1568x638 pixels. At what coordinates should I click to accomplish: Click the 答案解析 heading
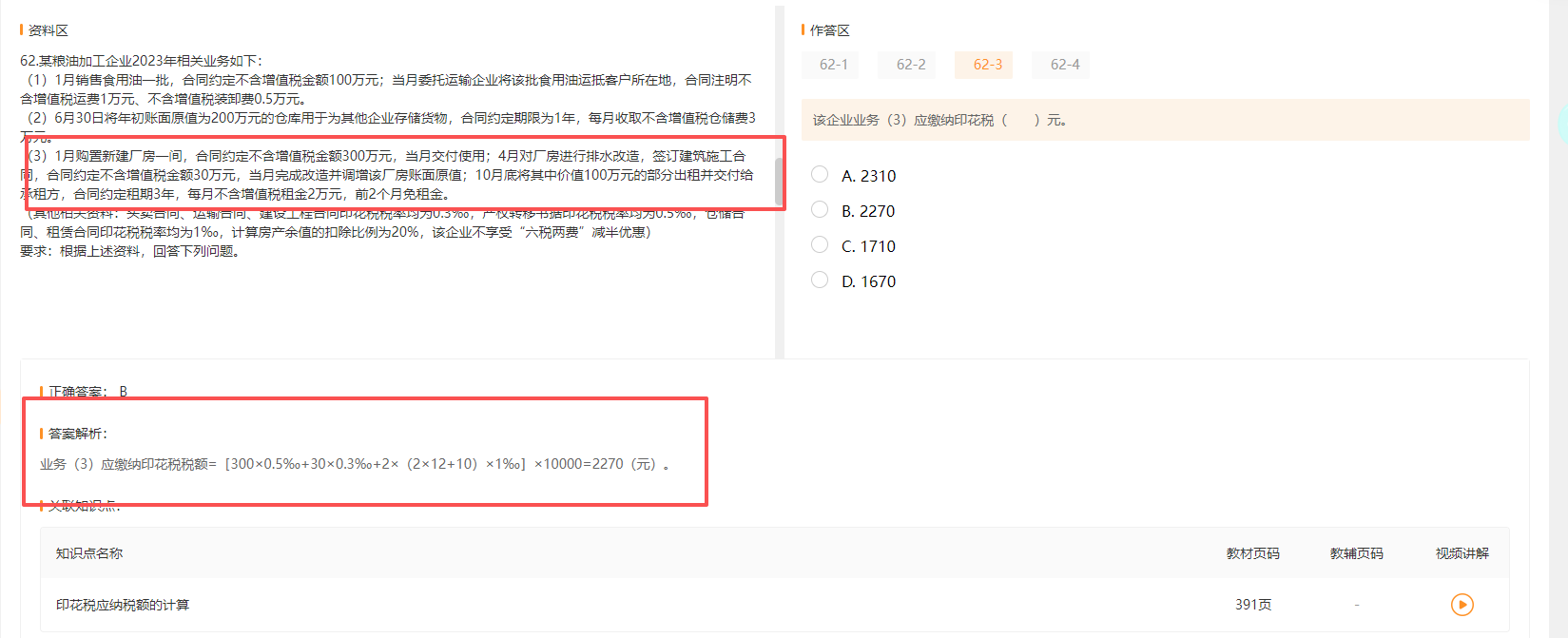[x=78, y=434]
